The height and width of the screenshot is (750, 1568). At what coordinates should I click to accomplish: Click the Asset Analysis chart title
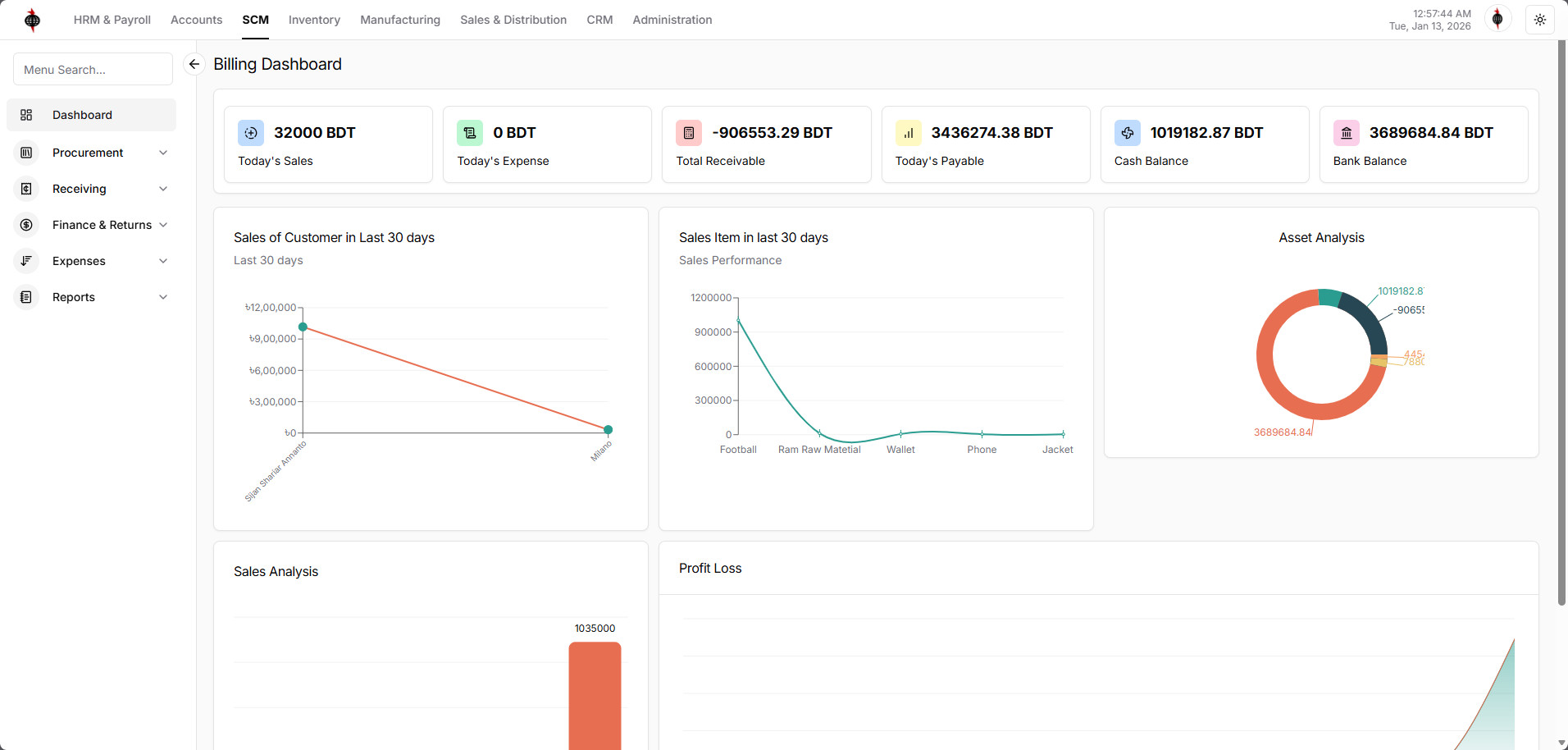coord(1321,237)
